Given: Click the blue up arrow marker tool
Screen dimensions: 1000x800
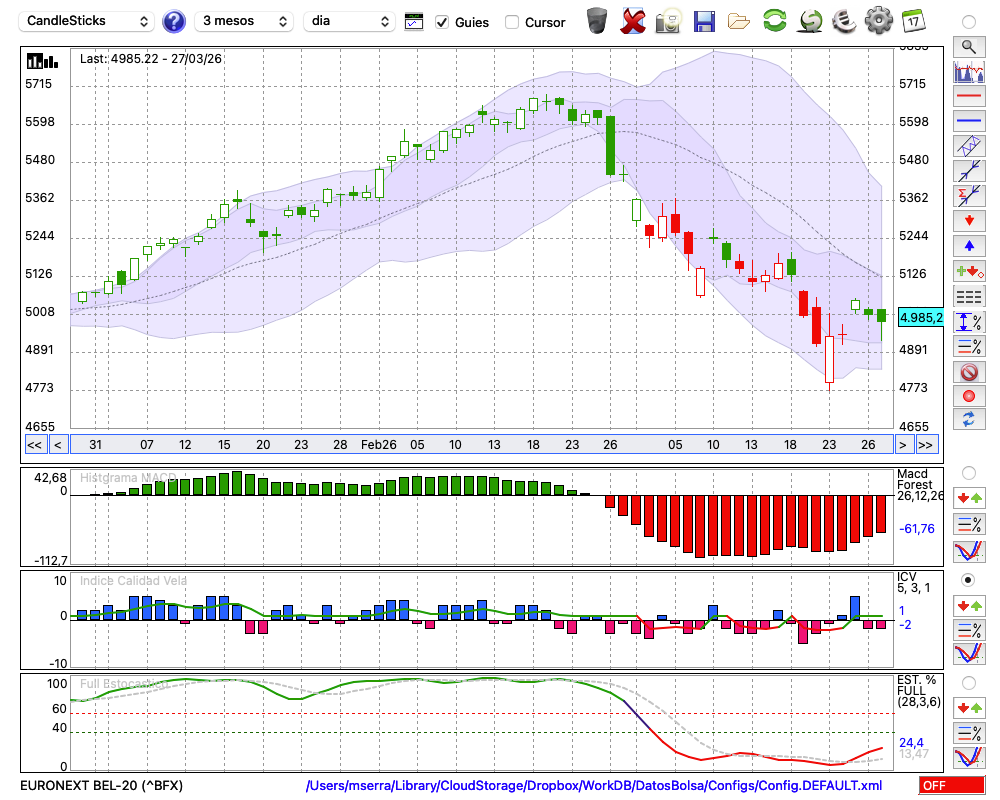Looking at the screenshot, I should pos(968,246).
